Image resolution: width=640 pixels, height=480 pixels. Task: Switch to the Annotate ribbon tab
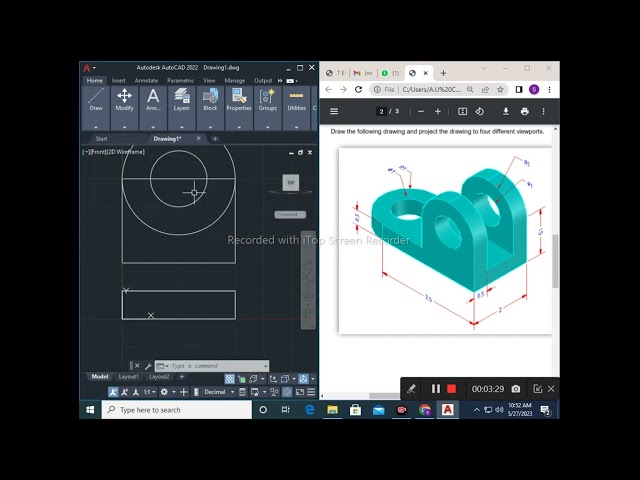tap(146, 81)
